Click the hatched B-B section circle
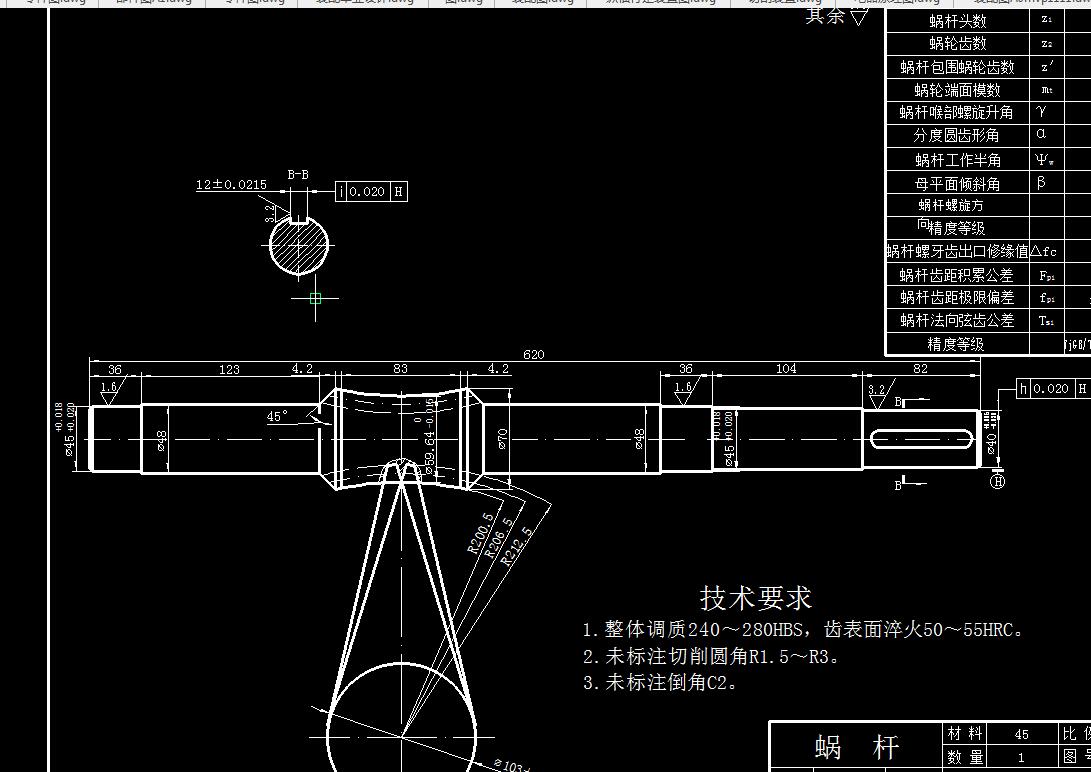Screen dimensions: 1091x772 [299, 245]
